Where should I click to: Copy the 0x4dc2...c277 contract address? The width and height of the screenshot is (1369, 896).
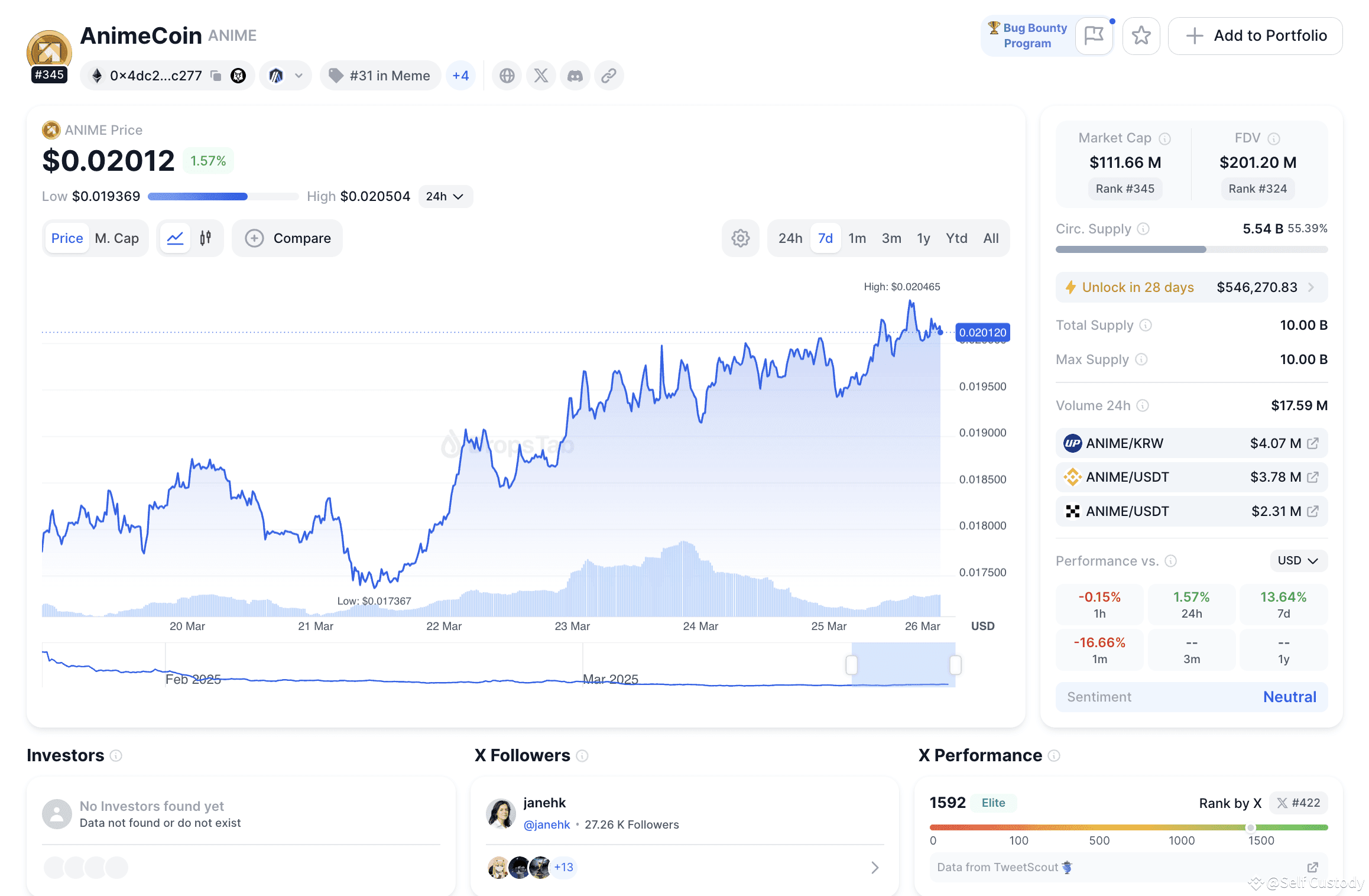(216, 76)
